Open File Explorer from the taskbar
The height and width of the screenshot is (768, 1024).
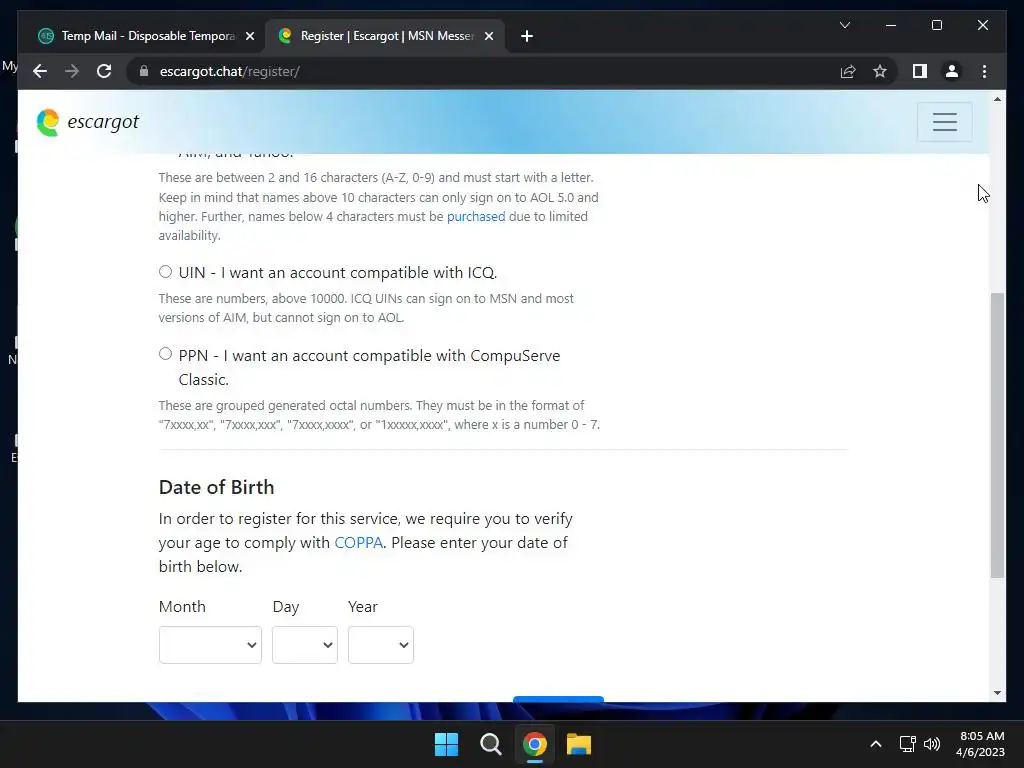click(x=579, y=744)
